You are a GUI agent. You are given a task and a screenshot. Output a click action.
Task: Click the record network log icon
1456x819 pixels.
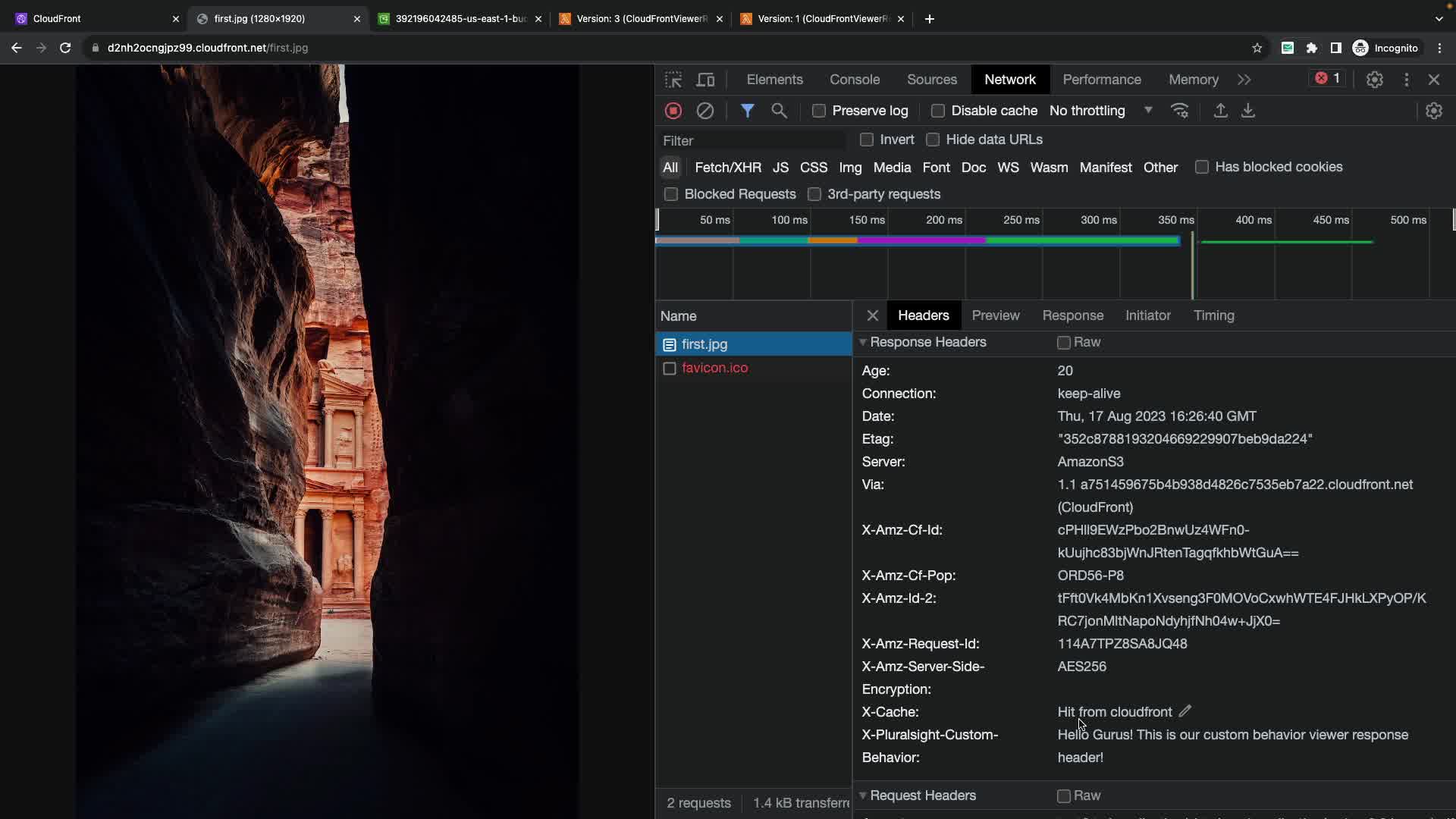tap(673, 111)
